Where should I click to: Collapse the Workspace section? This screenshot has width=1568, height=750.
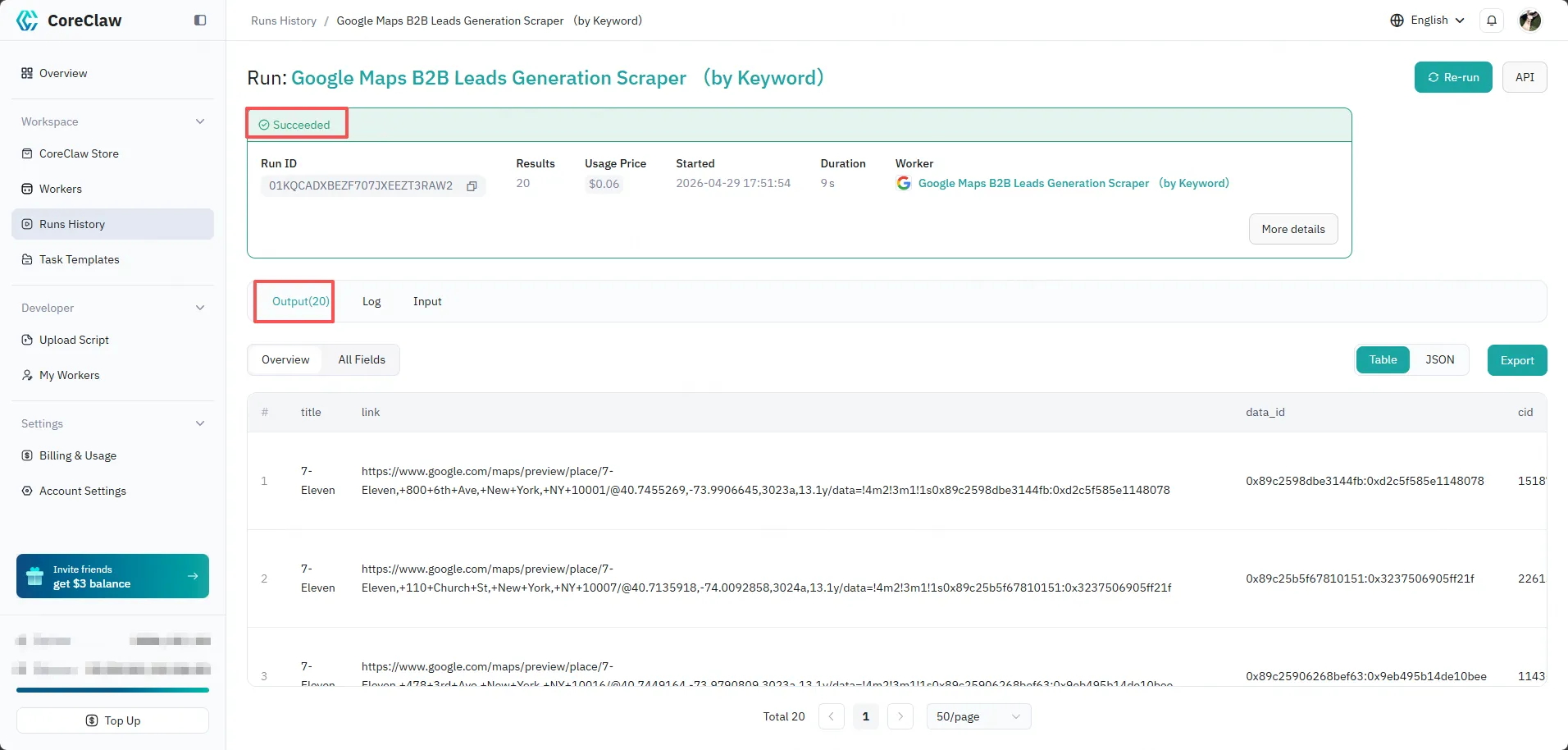pyautogui.click(x=200, y=121)
